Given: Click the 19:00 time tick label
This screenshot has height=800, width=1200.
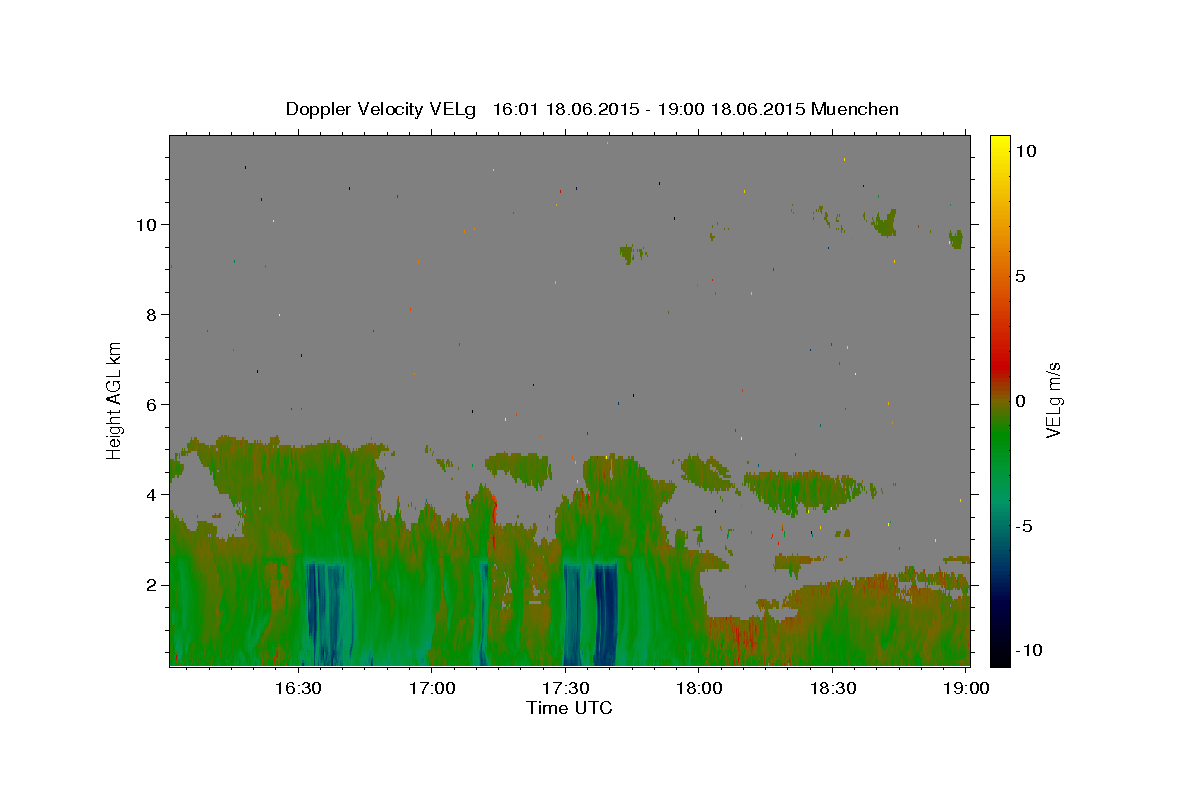Looking at the screenshot, I should point(966,688).
